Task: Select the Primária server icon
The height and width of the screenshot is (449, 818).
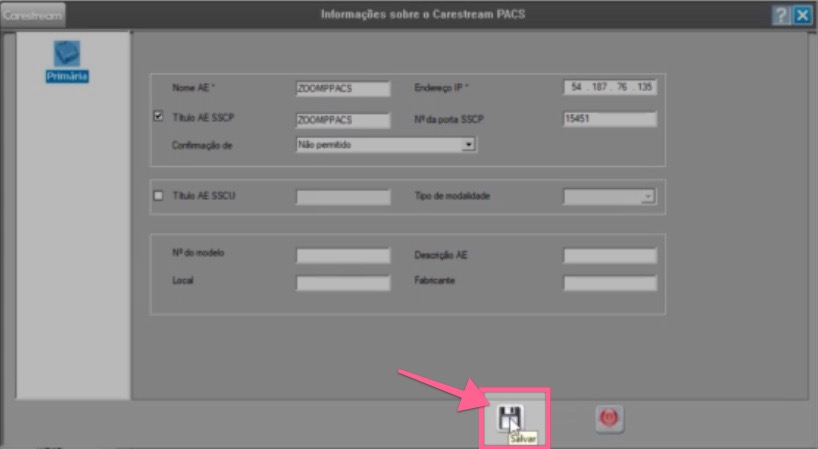Action: pos(66,52)
